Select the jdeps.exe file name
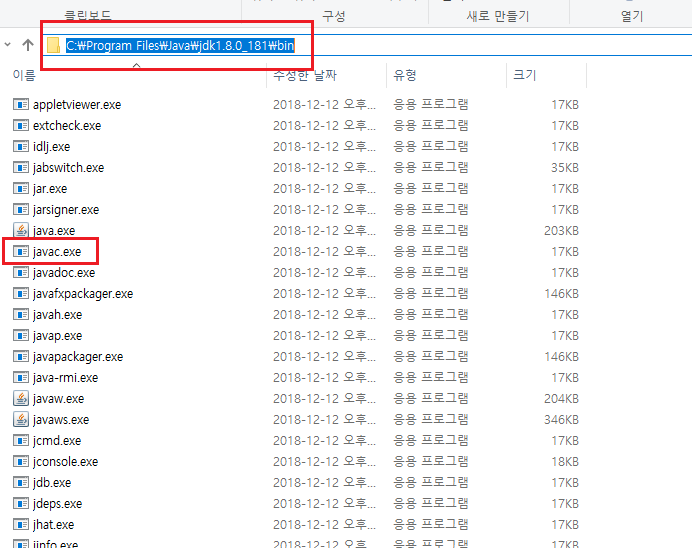This screenshot has height=548, width=692. click(x=57, y=504)
